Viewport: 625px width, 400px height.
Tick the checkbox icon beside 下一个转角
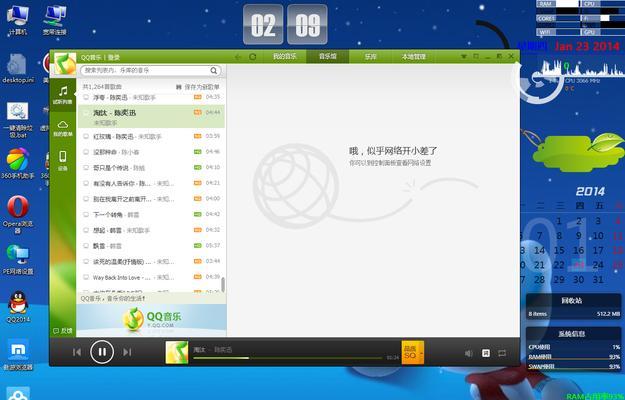point(86,214)
